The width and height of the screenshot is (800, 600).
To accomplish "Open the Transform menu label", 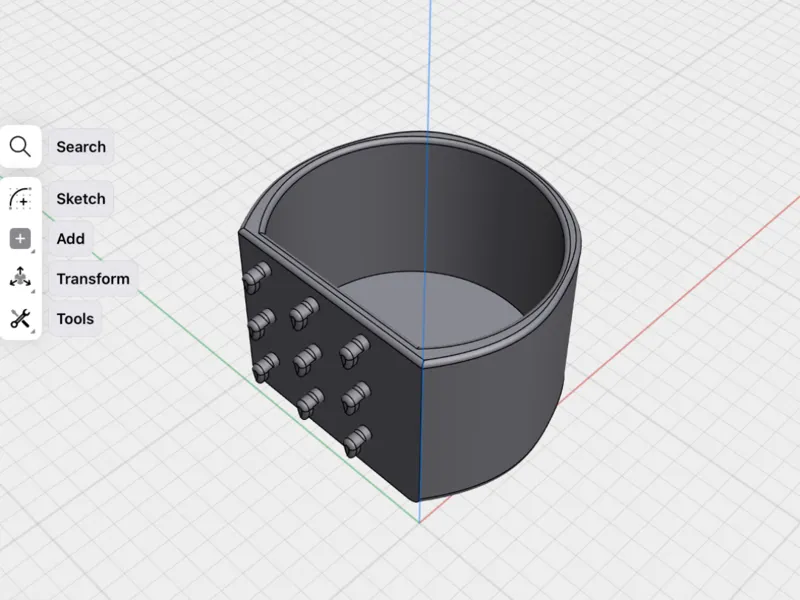I will point(93,279).
